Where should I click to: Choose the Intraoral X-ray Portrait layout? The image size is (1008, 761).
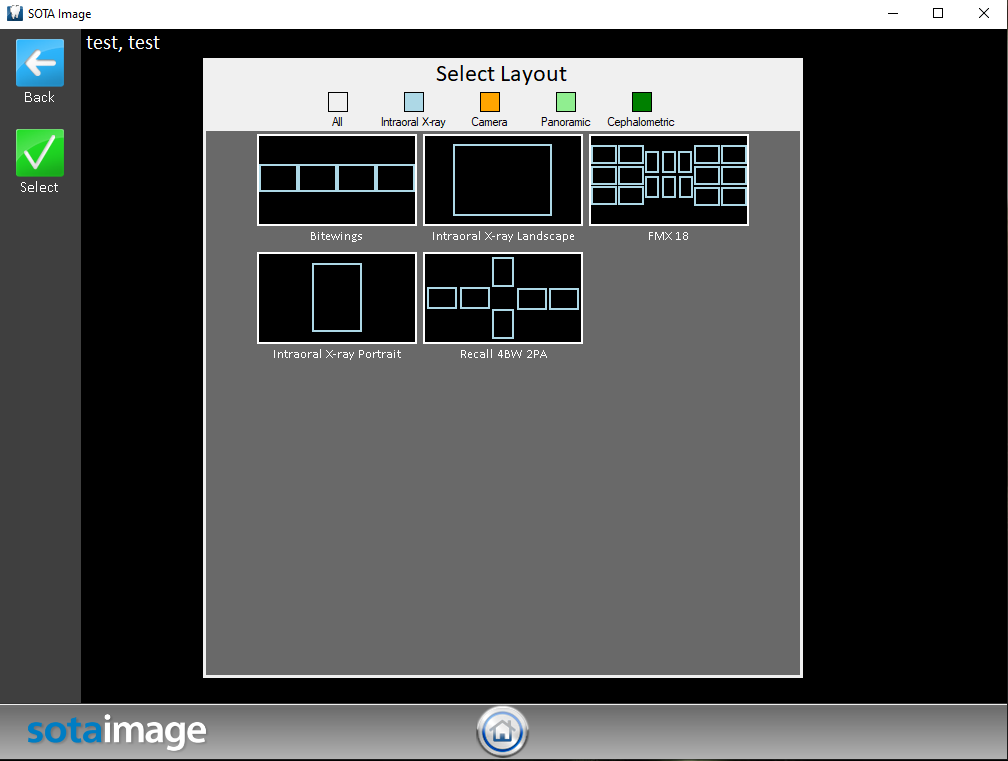(x=337, y=298)
